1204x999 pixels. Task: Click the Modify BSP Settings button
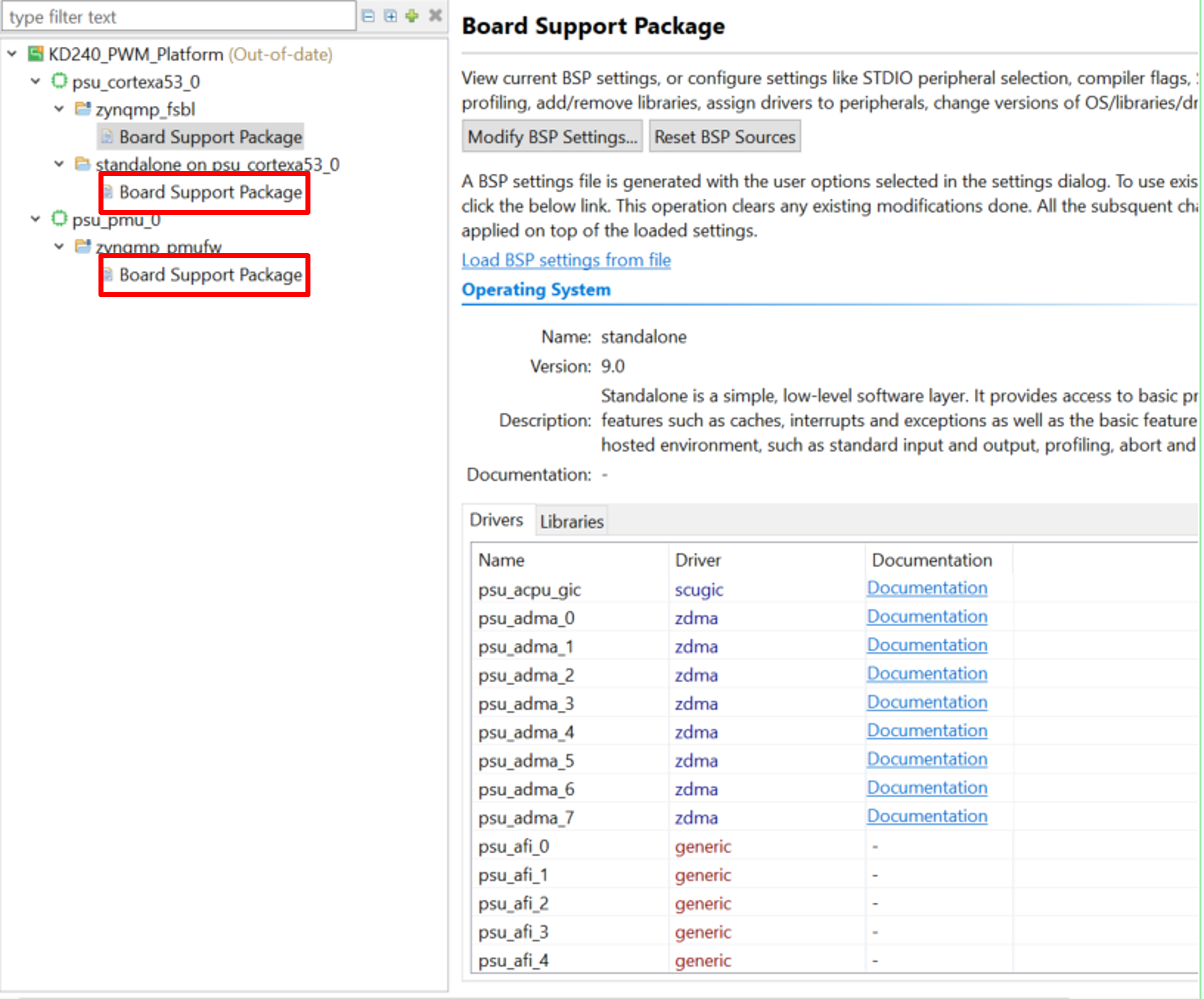coord(552,136)
